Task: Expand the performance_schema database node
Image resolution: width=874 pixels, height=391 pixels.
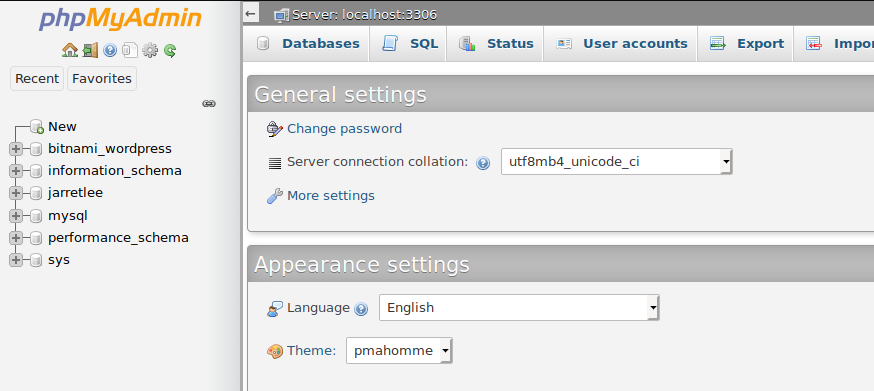Action: [16, 238]
